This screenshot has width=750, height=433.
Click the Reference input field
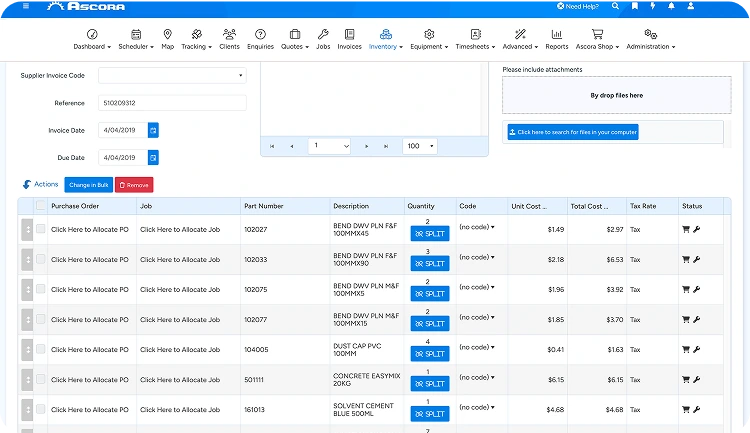tap(172, 103)
